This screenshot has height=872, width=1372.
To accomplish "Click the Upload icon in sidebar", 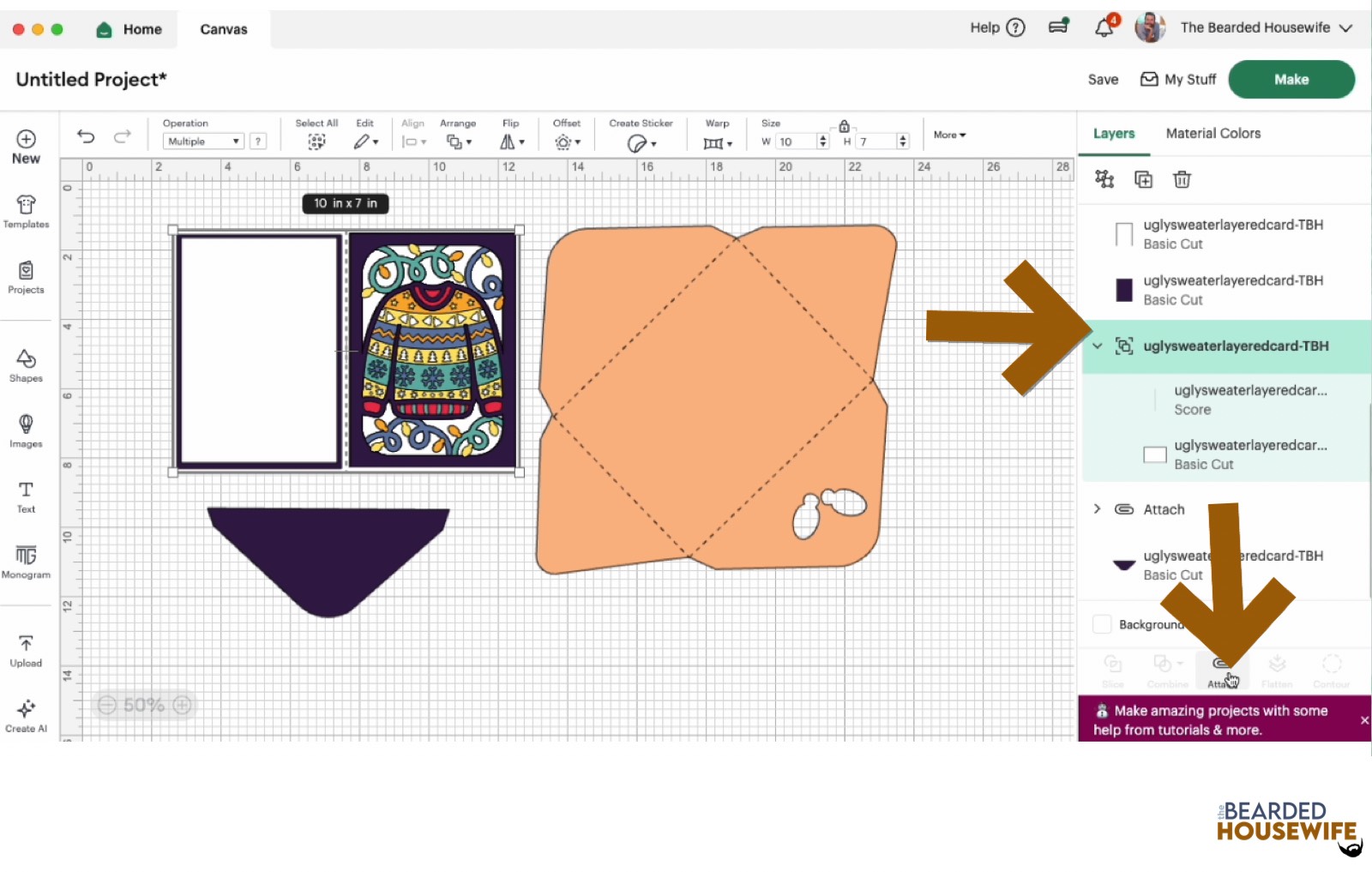I will [26, 650].
